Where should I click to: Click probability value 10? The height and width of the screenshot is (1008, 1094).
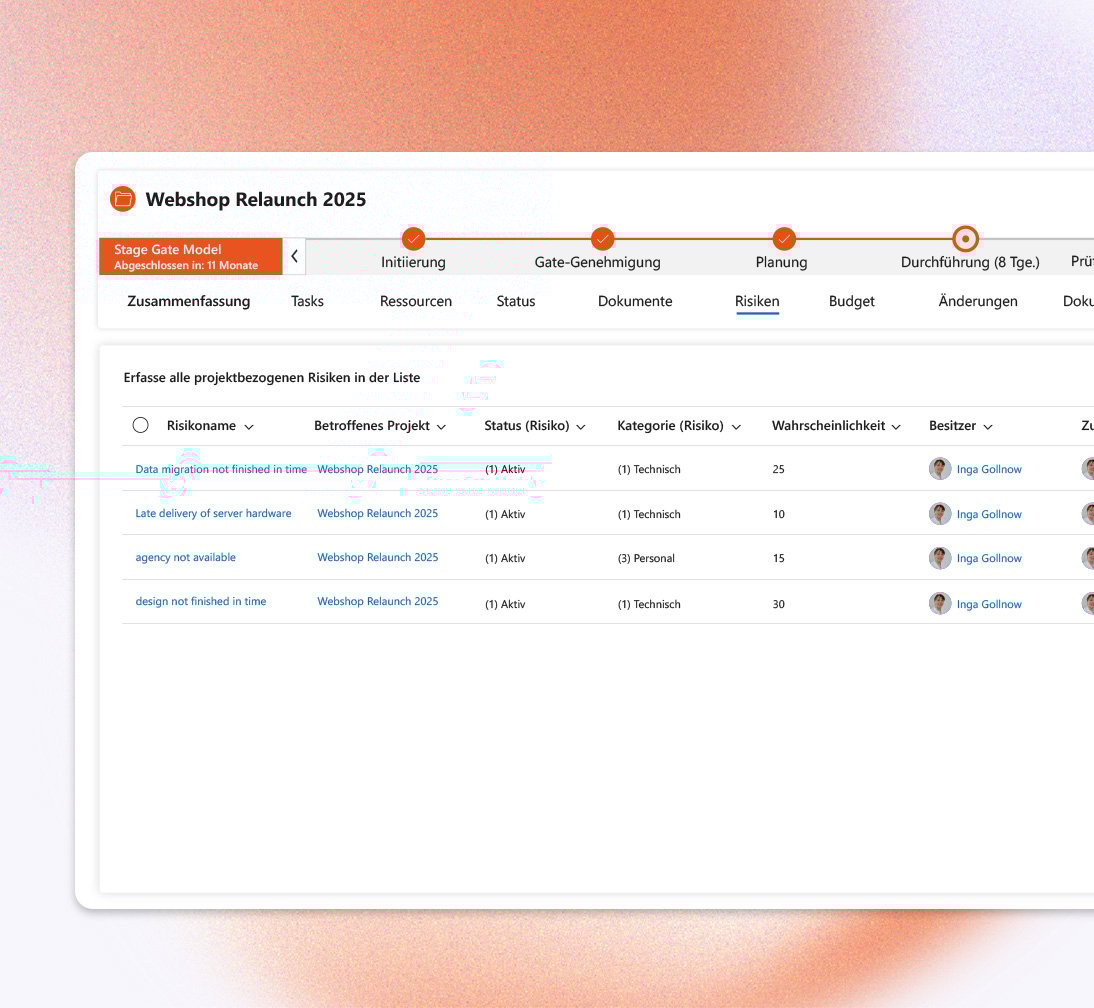point(779,514)
